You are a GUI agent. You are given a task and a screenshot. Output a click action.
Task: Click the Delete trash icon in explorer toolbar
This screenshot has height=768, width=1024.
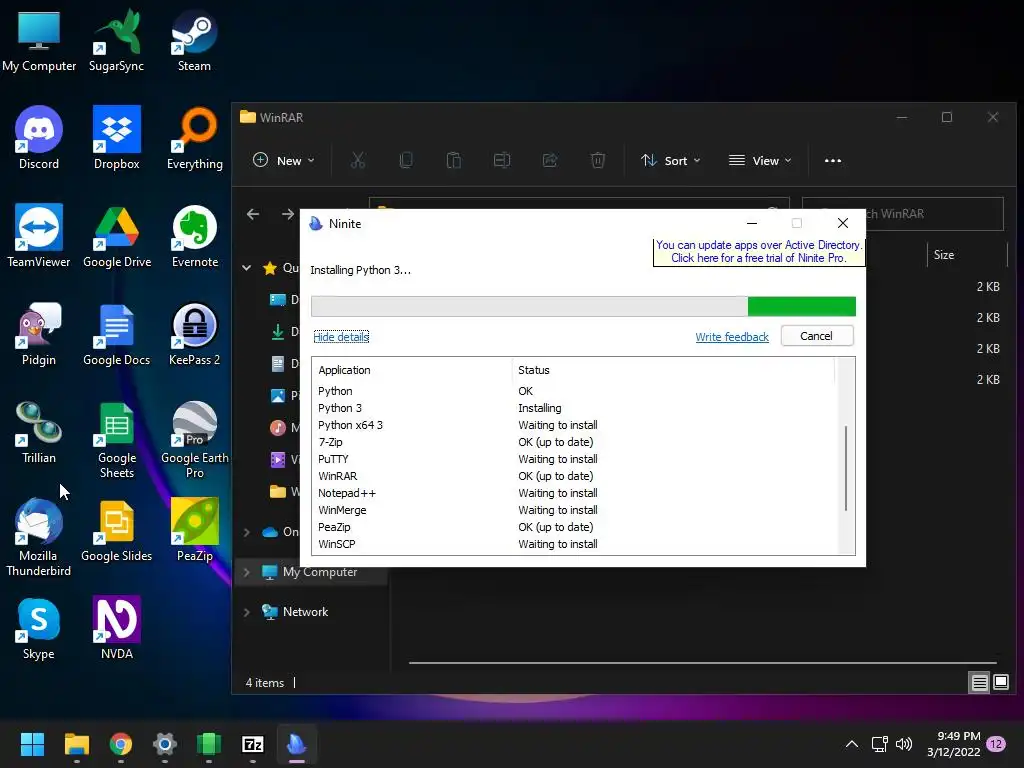click(598, 160)
